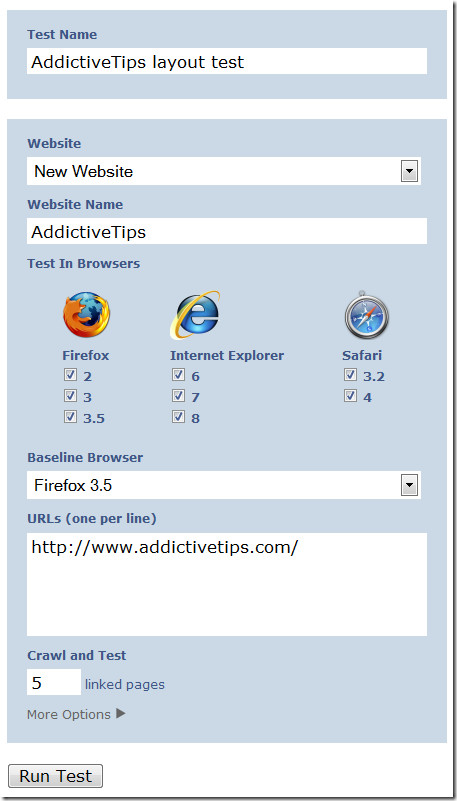457x801 pixels.
Task: Open the Website dropdown showing New Website
Action: tap(224, 171)
